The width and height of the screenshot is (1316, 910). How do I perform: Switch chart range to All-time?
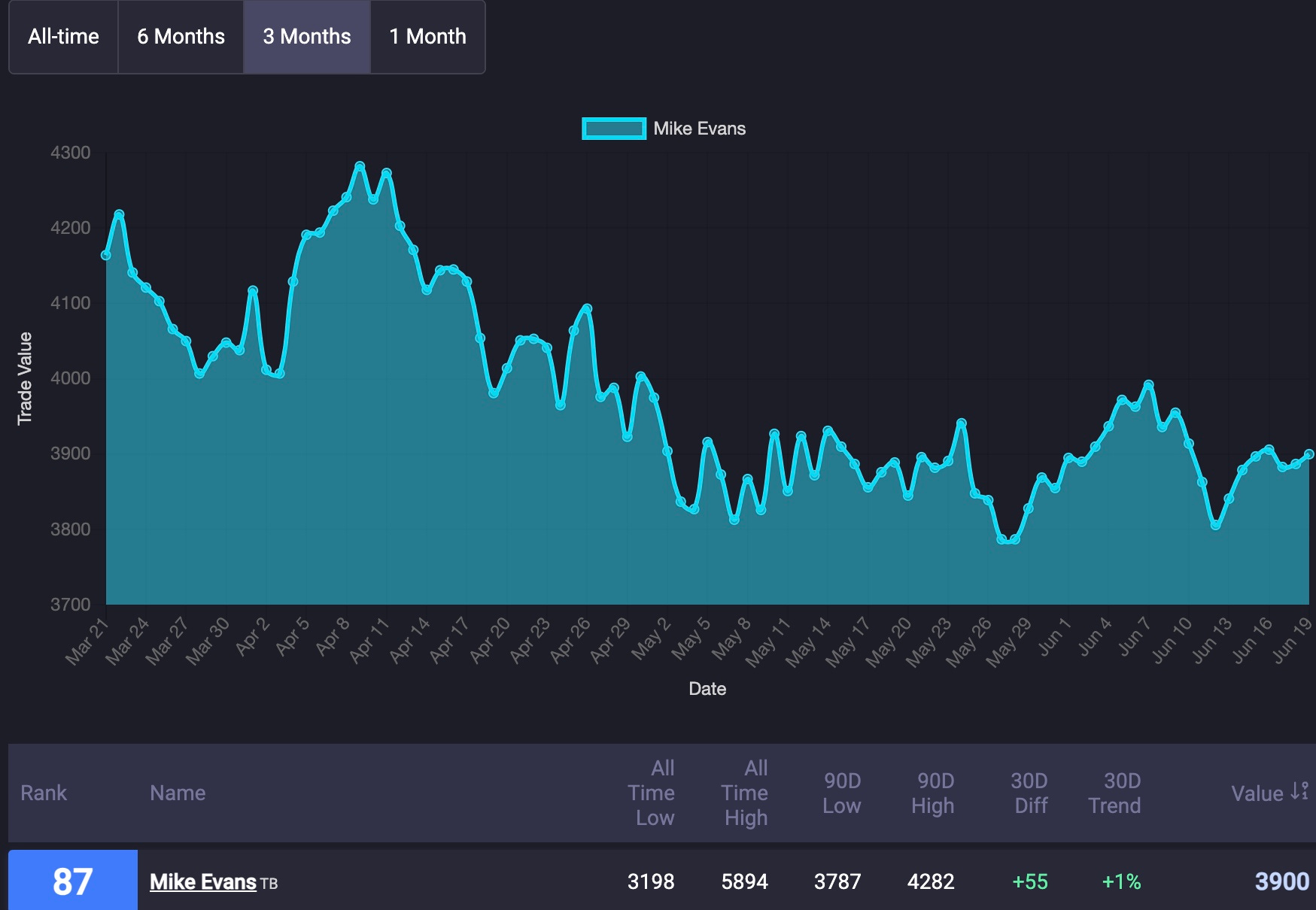tap(63, 37)
